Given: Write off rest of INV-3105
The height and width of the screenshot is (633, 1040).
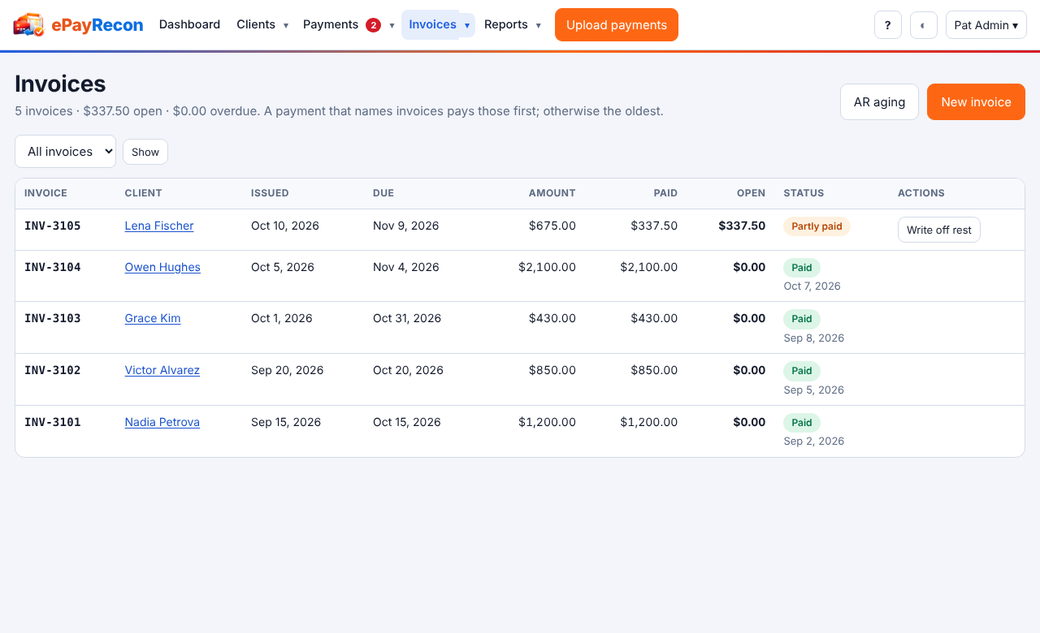Looking at the screenshot, I should (939, 230).
